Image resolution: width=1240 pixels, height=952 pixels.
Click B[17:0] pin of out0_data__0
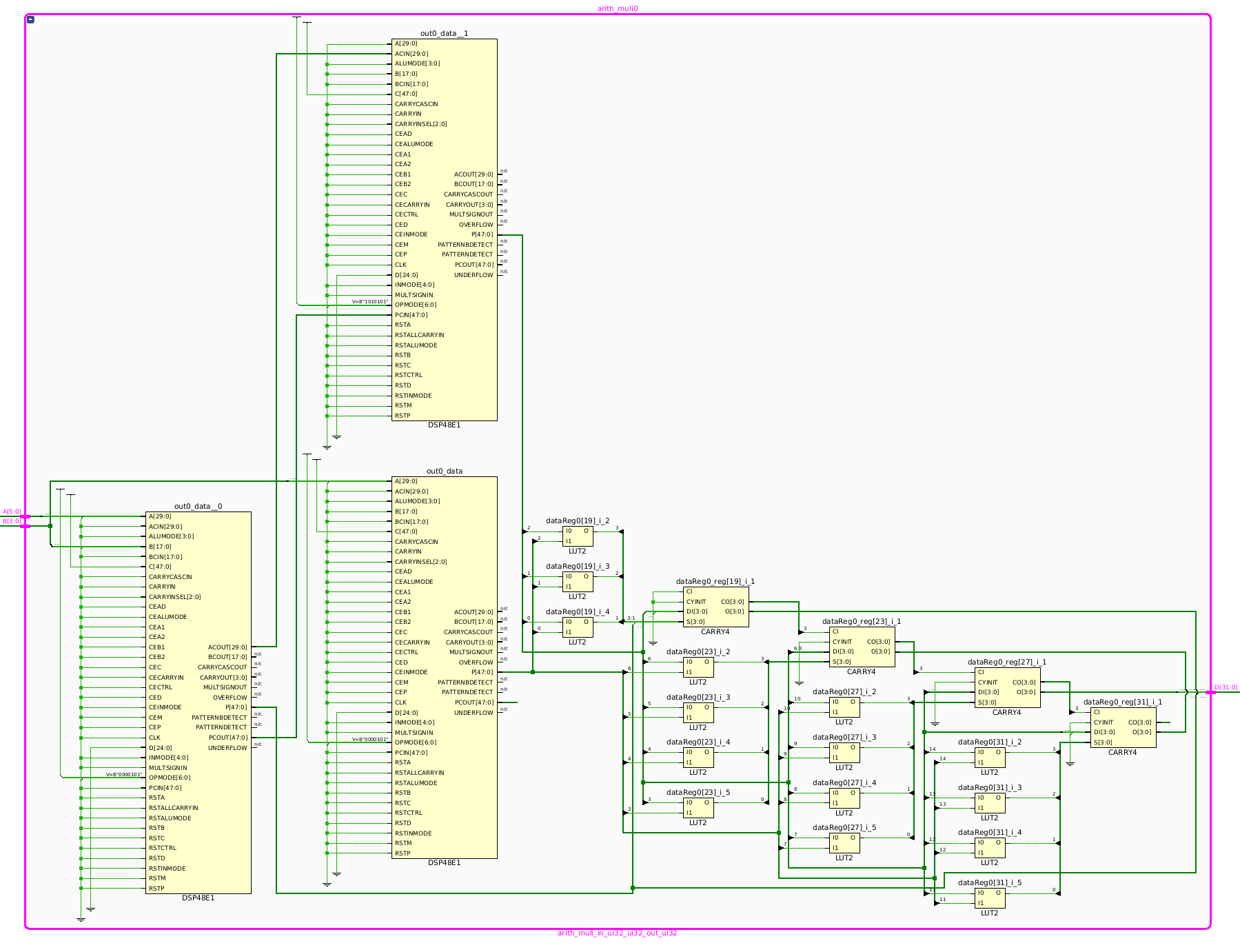tap(160, 547)
